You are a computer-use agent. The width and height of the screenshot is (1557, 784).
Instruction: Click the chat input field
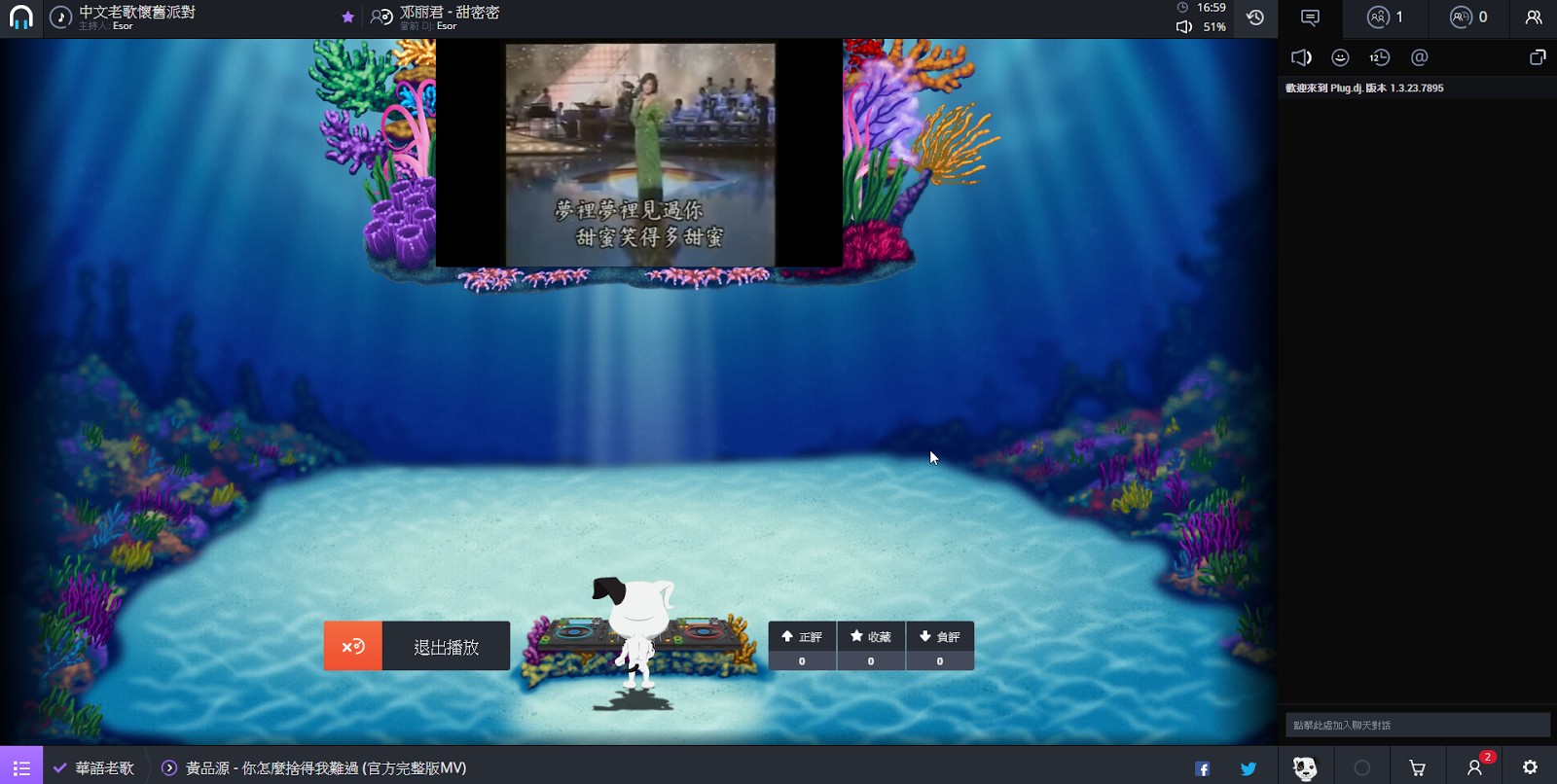pyautogui.click(x=1418, y=725)
